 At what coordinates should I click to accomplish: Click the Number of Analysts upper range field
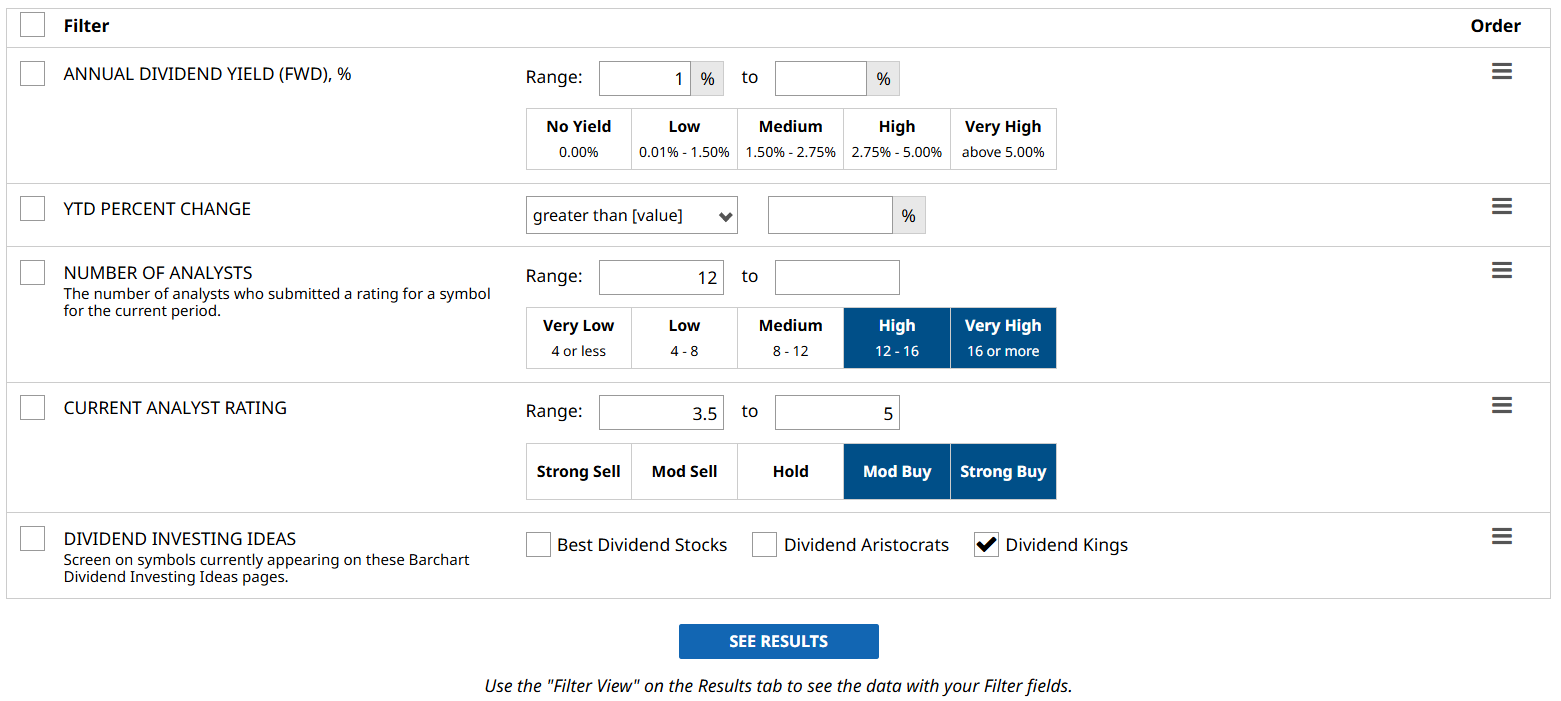pyautogui.click(x=836, y=277)
